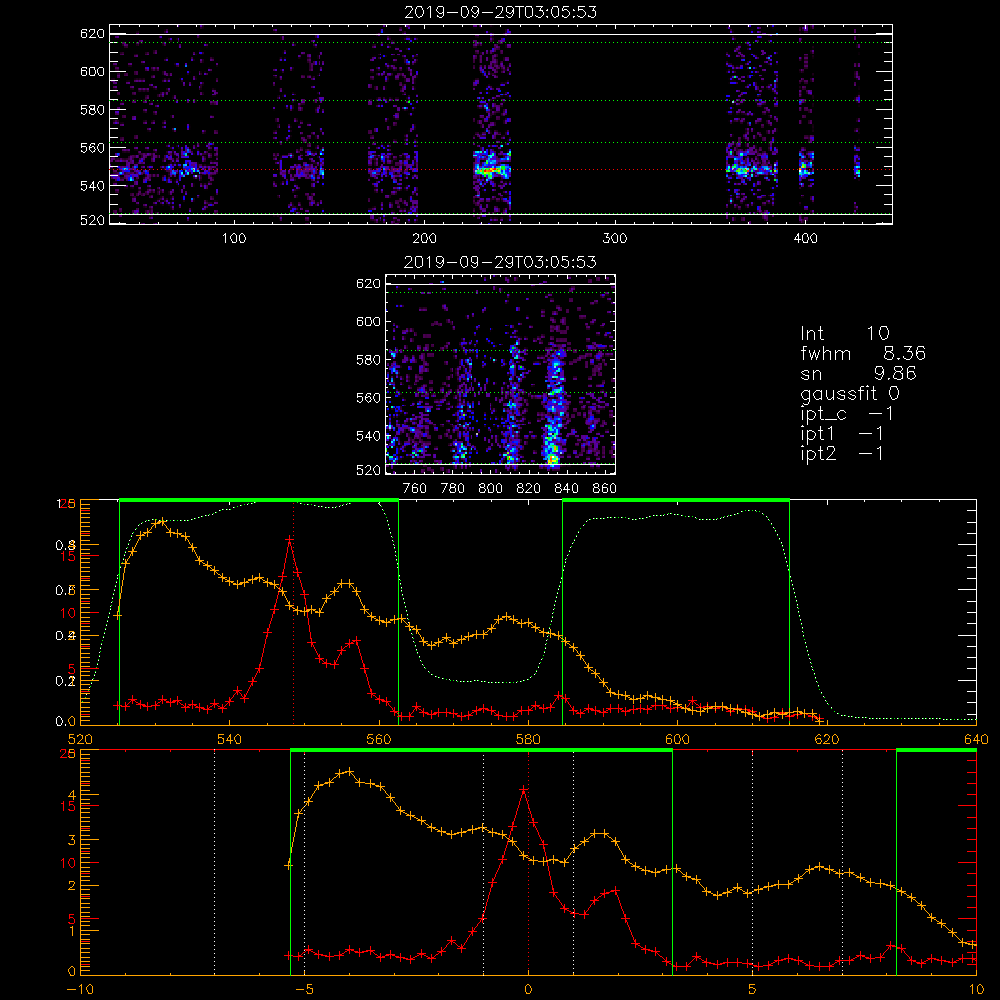Click x-axis label 640 under the upper line plot
This screenshot has height=1000, width=1000.
[976, 740]
